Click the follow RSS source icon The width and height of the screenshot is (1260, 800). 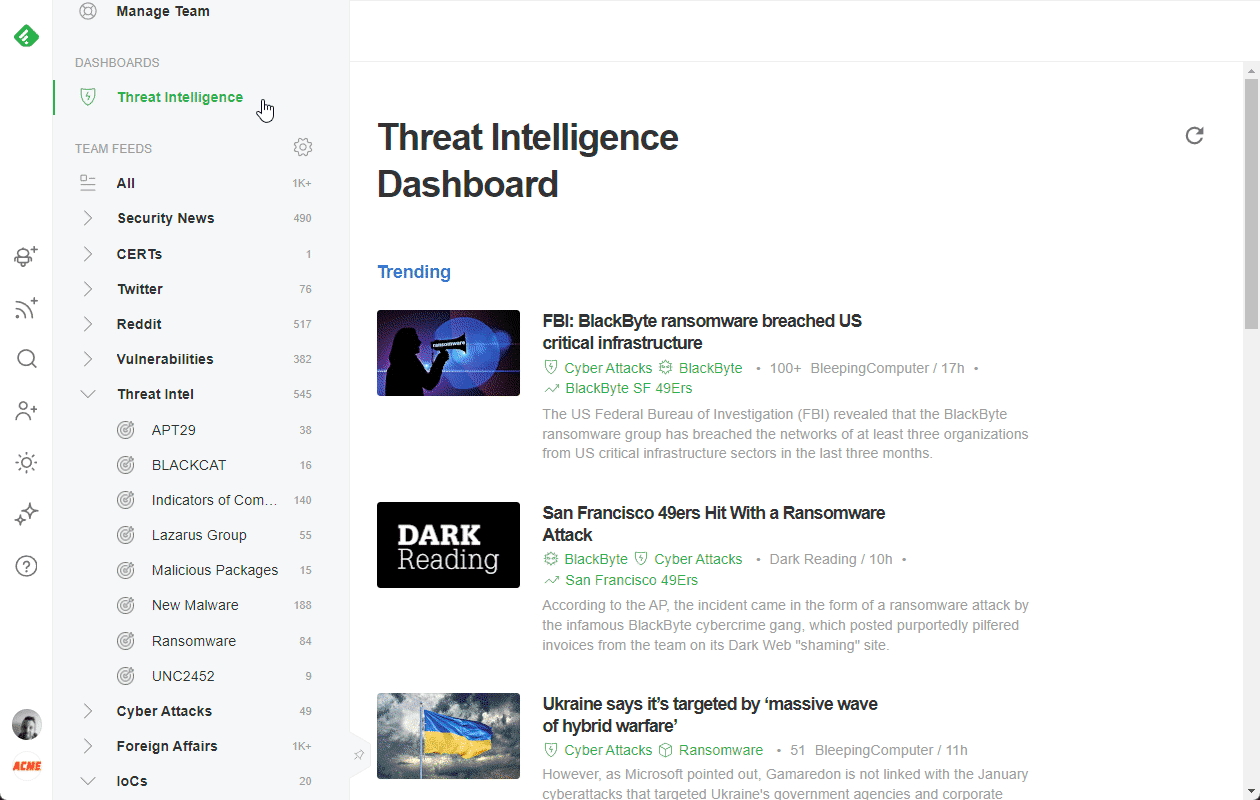[x=26, y=308]
